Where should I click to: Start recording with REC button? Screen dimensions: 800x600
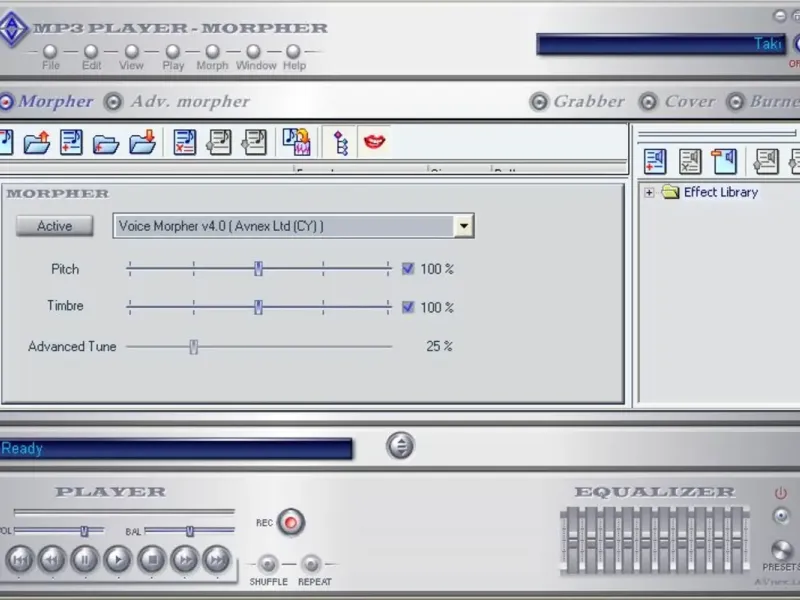coord(291,523)
